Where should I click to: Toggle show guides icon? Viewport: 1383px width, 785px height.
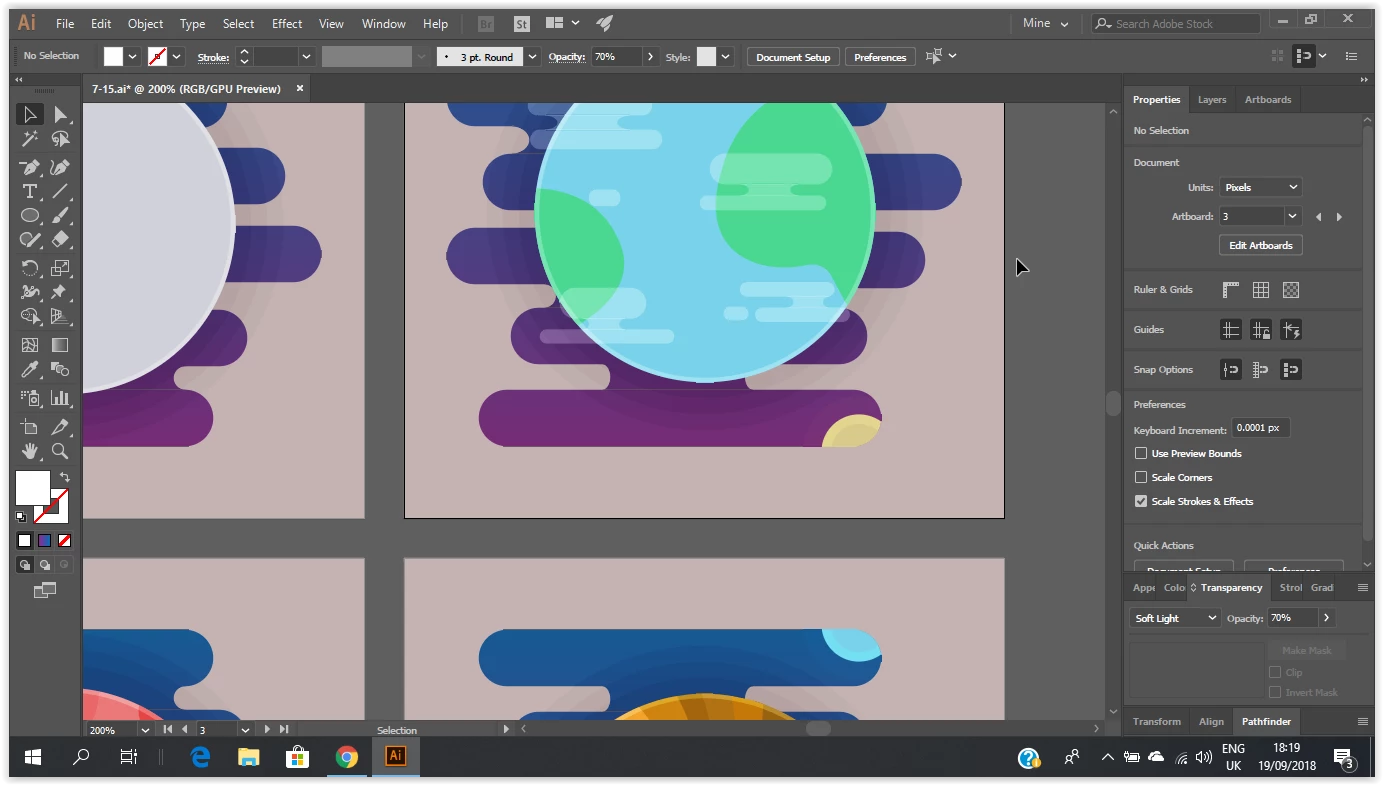(1231, 330)
